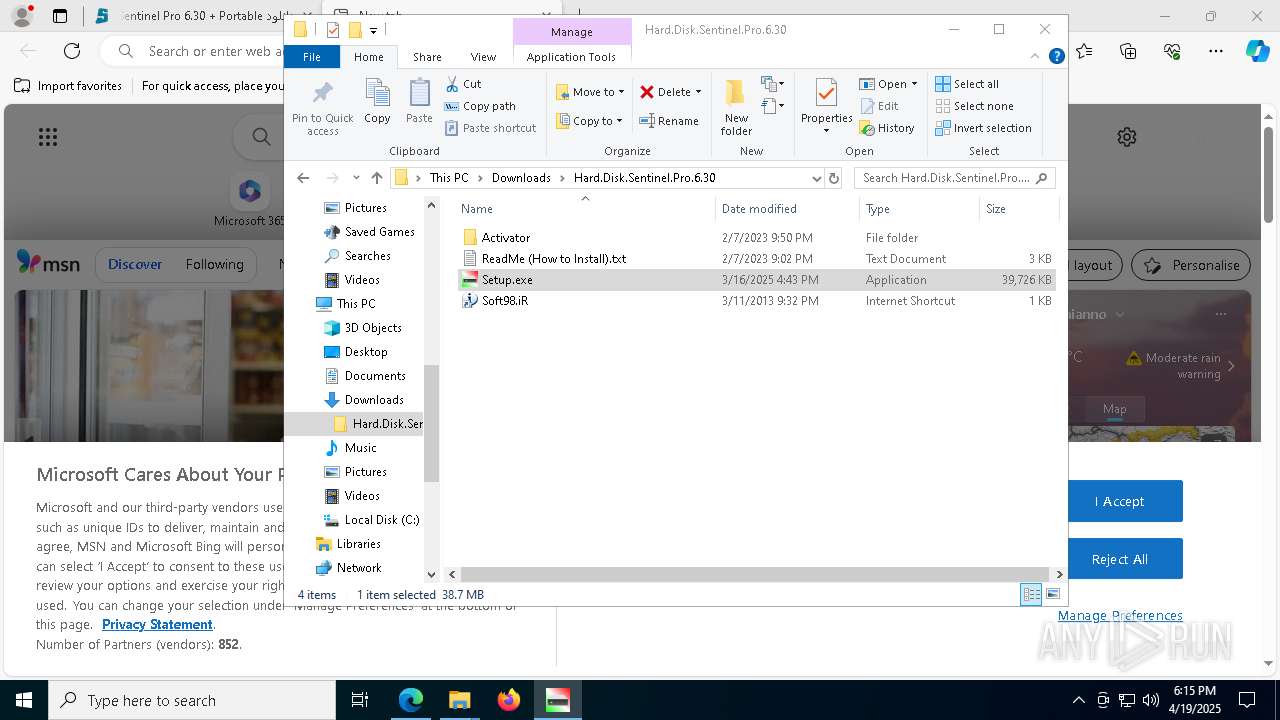Select Local Disk (C:) in tree
Screen dimensions: 1280x720
click(x=381, y=520)
